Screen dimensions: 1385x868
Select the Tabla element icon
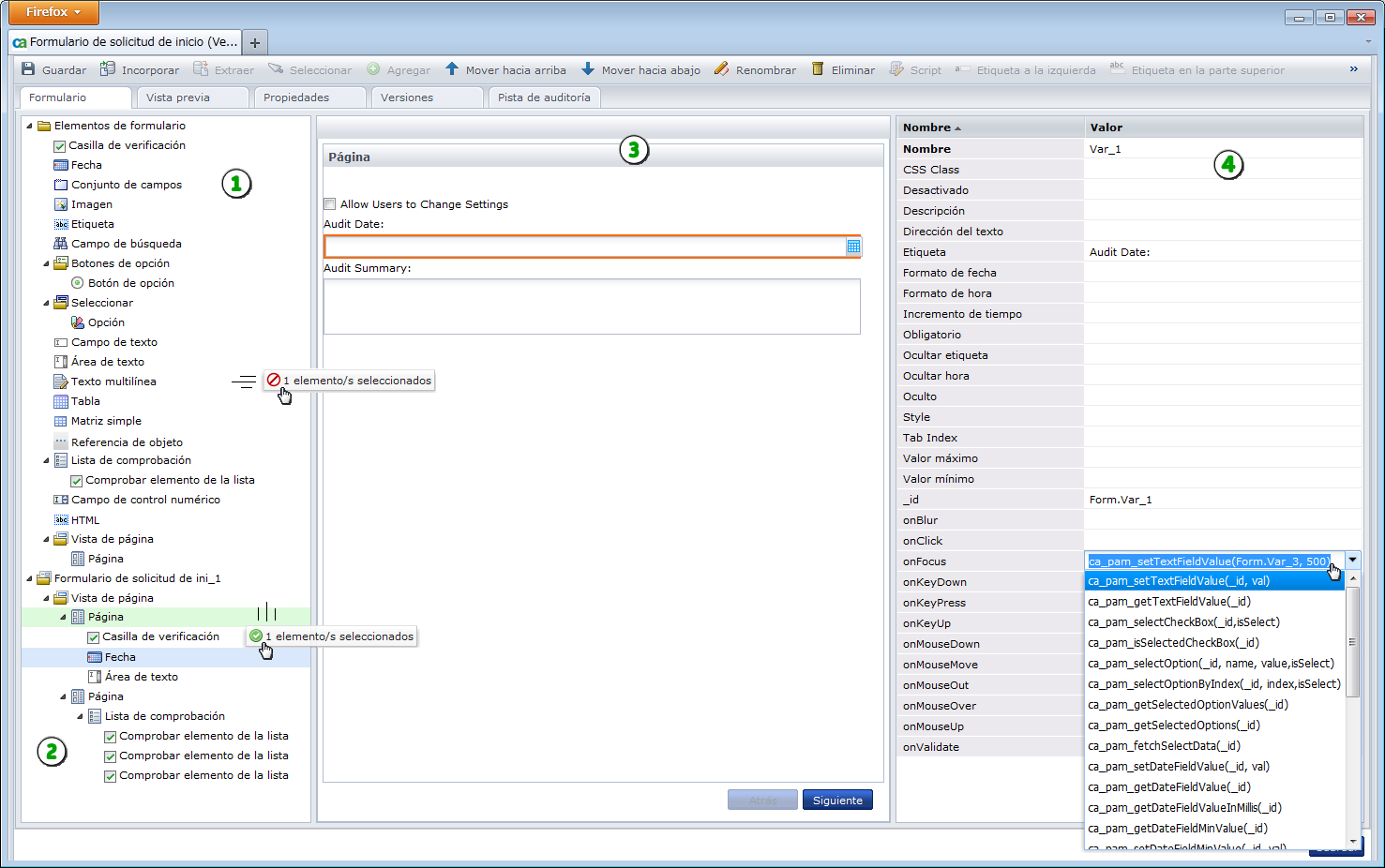tap(61, 401)
